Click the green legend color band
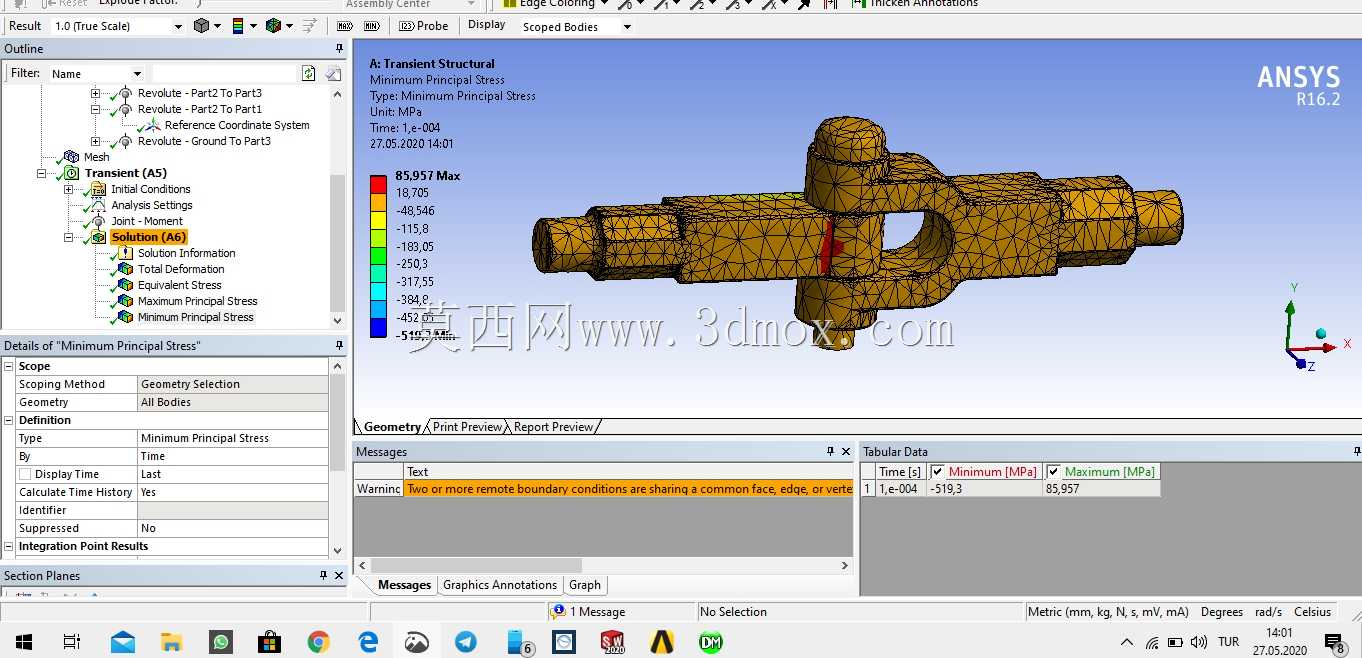This screenshot has height=658, width=1362. [x=378, y=257]
